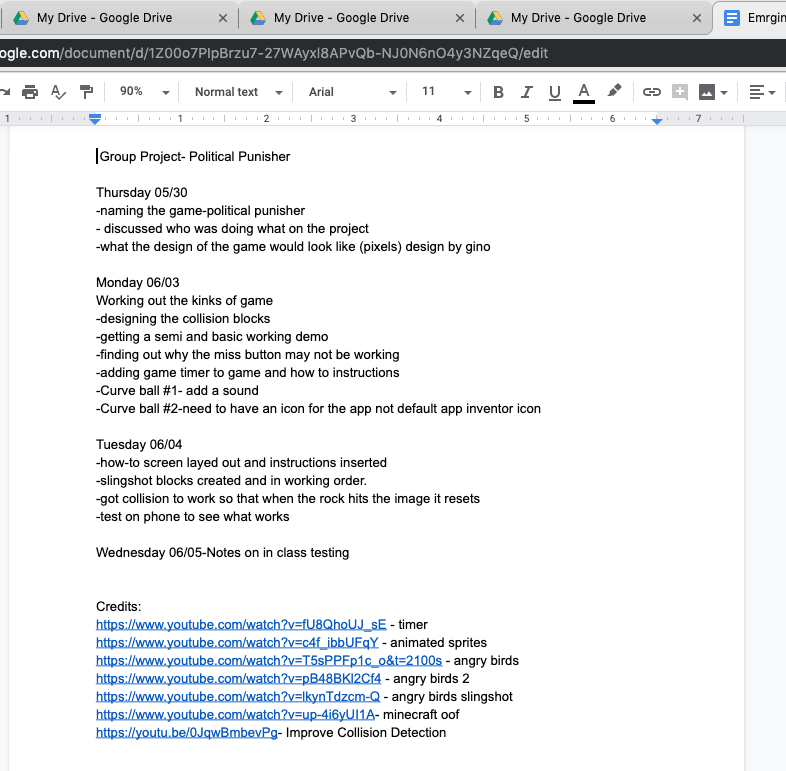This screenshot has width=786, height=771.
Task: Toggle Italic formatting
Action: (x=527, y=92)
